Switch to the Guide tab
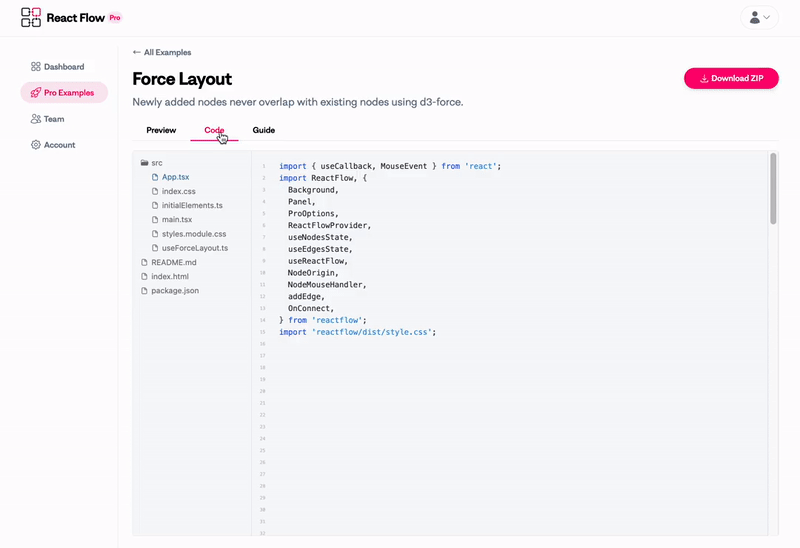The height and width of the screenshot is (548, 800). pyautogui.click(x=263, y=130)
